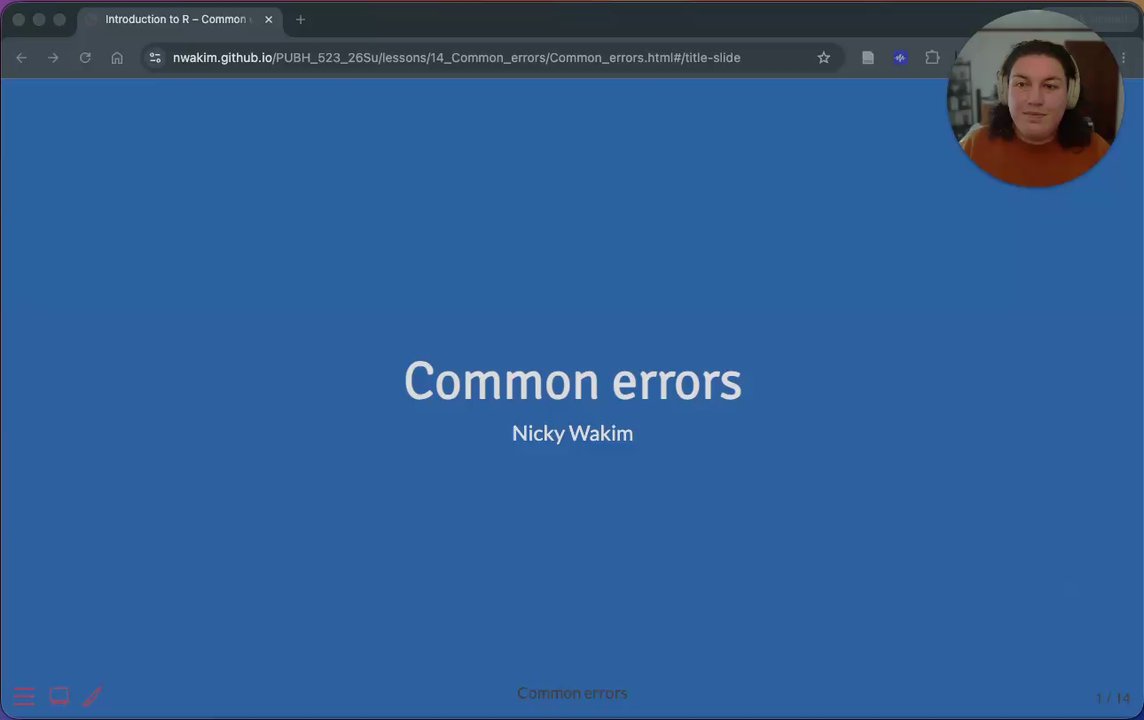Click the blue extension icon in toolbar

(900, 58)
